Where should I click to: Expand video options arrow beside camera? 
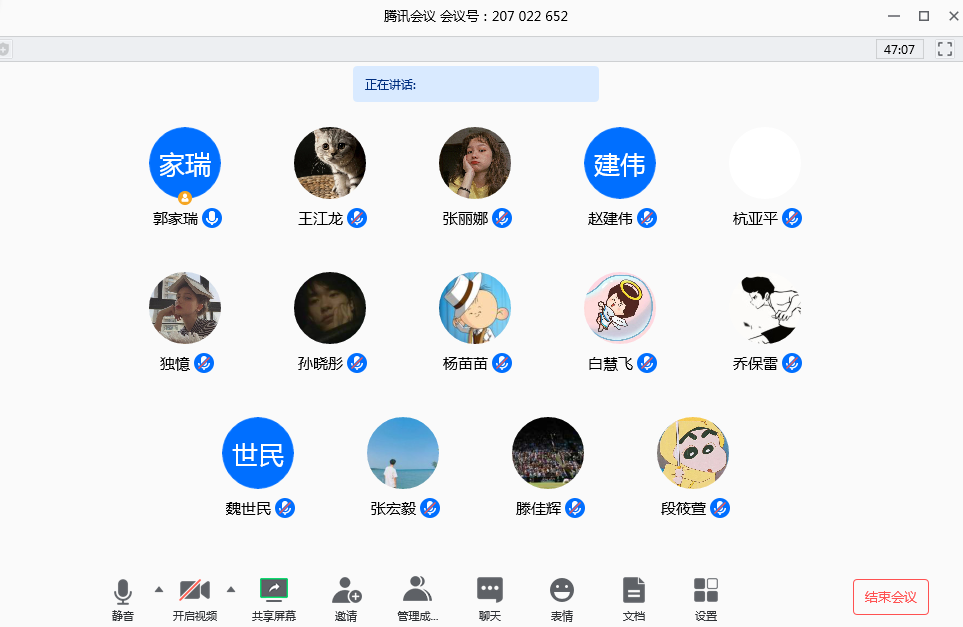(x=231, y=588)
